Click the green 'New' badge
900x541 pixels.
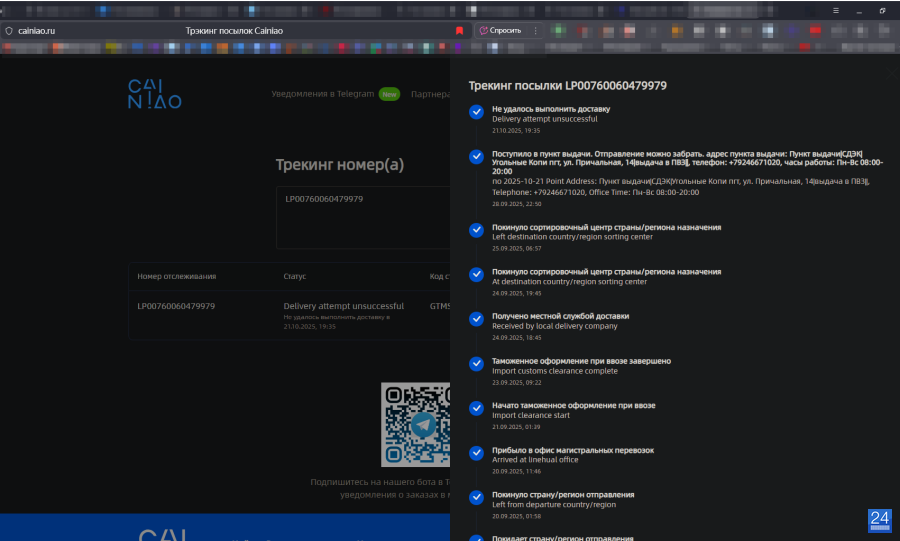(x=389, y=94)
